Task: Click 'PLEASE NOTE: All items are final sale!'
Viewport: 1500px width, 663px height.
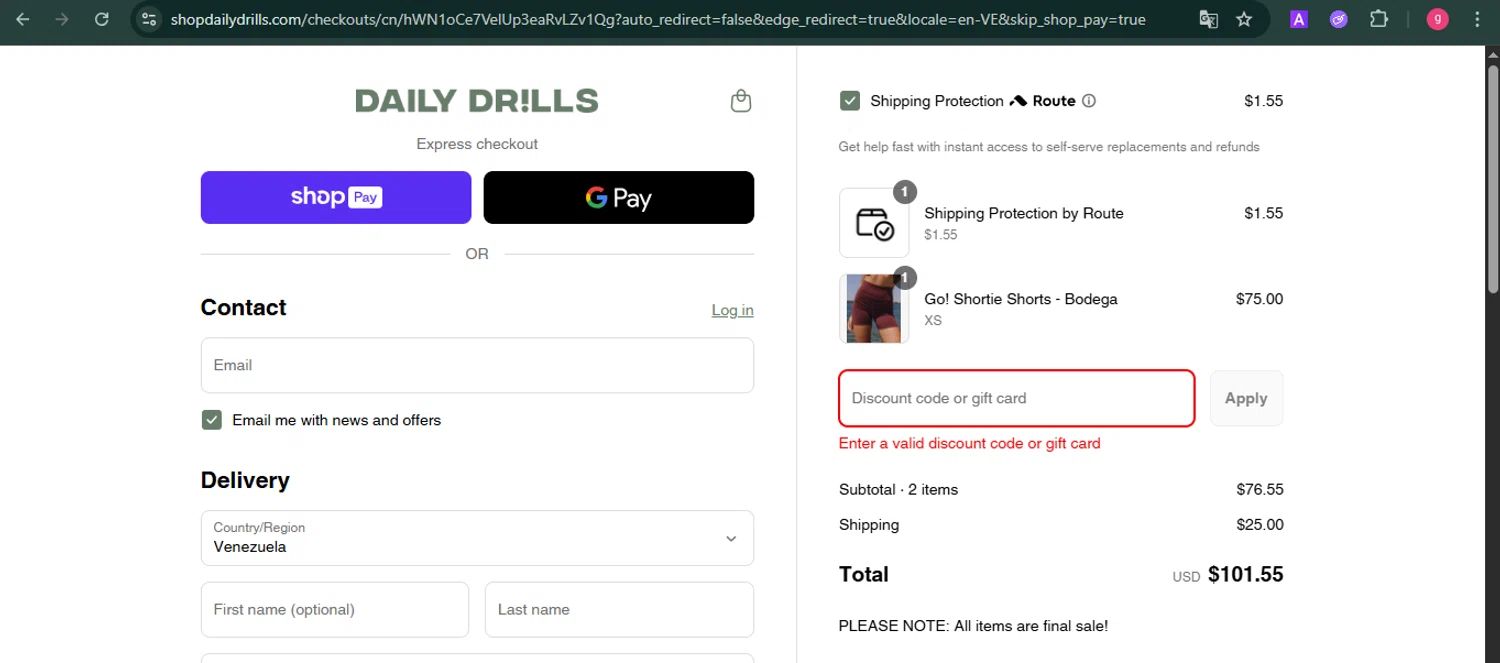Action: 973,626
